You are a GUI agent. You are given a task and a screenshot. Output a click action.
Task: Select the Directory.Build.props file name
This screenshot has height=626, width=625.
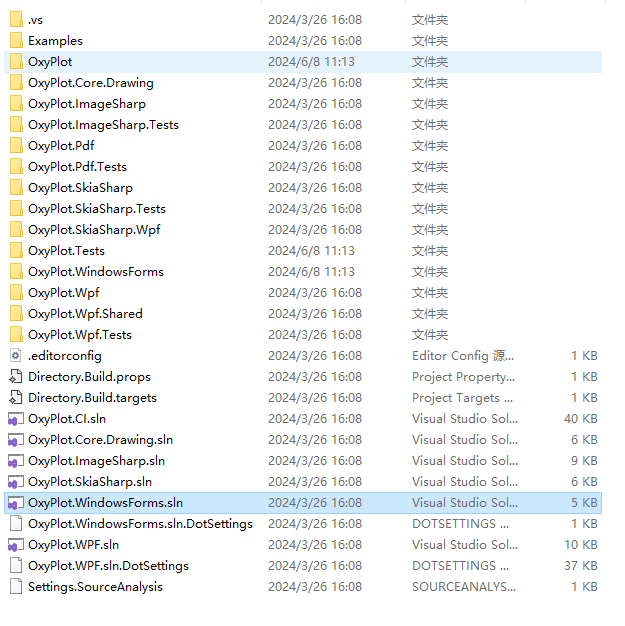tap(89, 377)
